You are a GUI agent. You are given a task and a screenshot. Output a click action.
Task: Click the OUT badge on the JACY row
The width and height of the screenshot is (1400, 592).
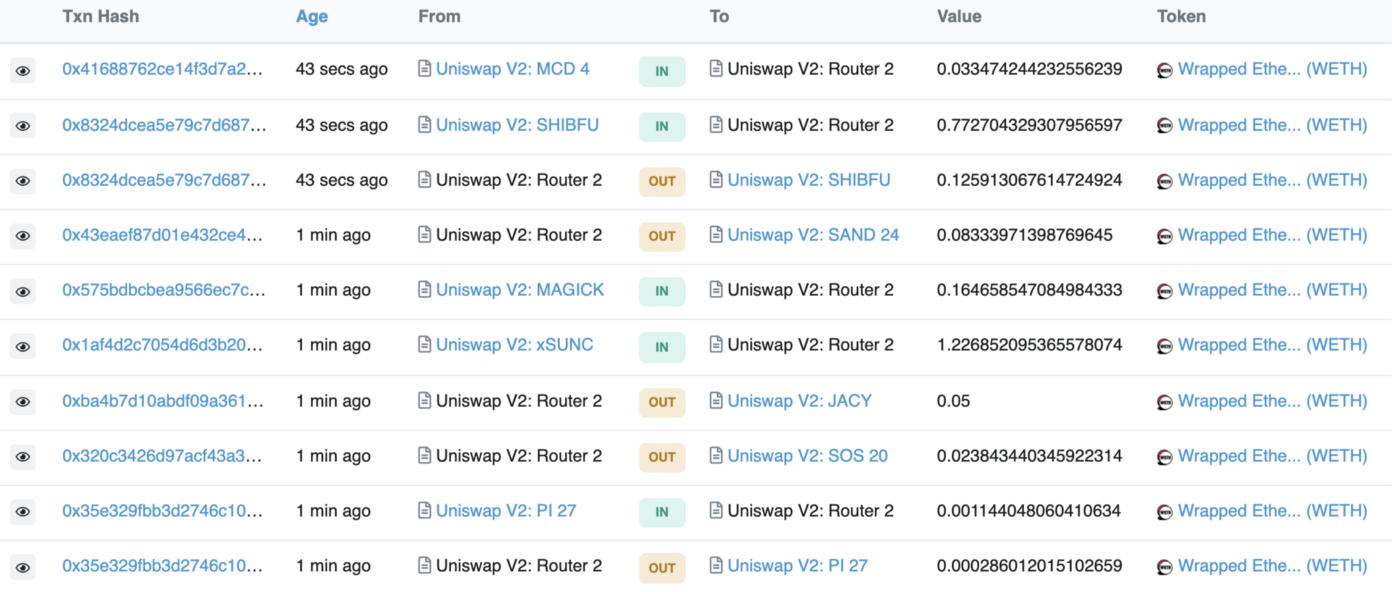[662, 402]
